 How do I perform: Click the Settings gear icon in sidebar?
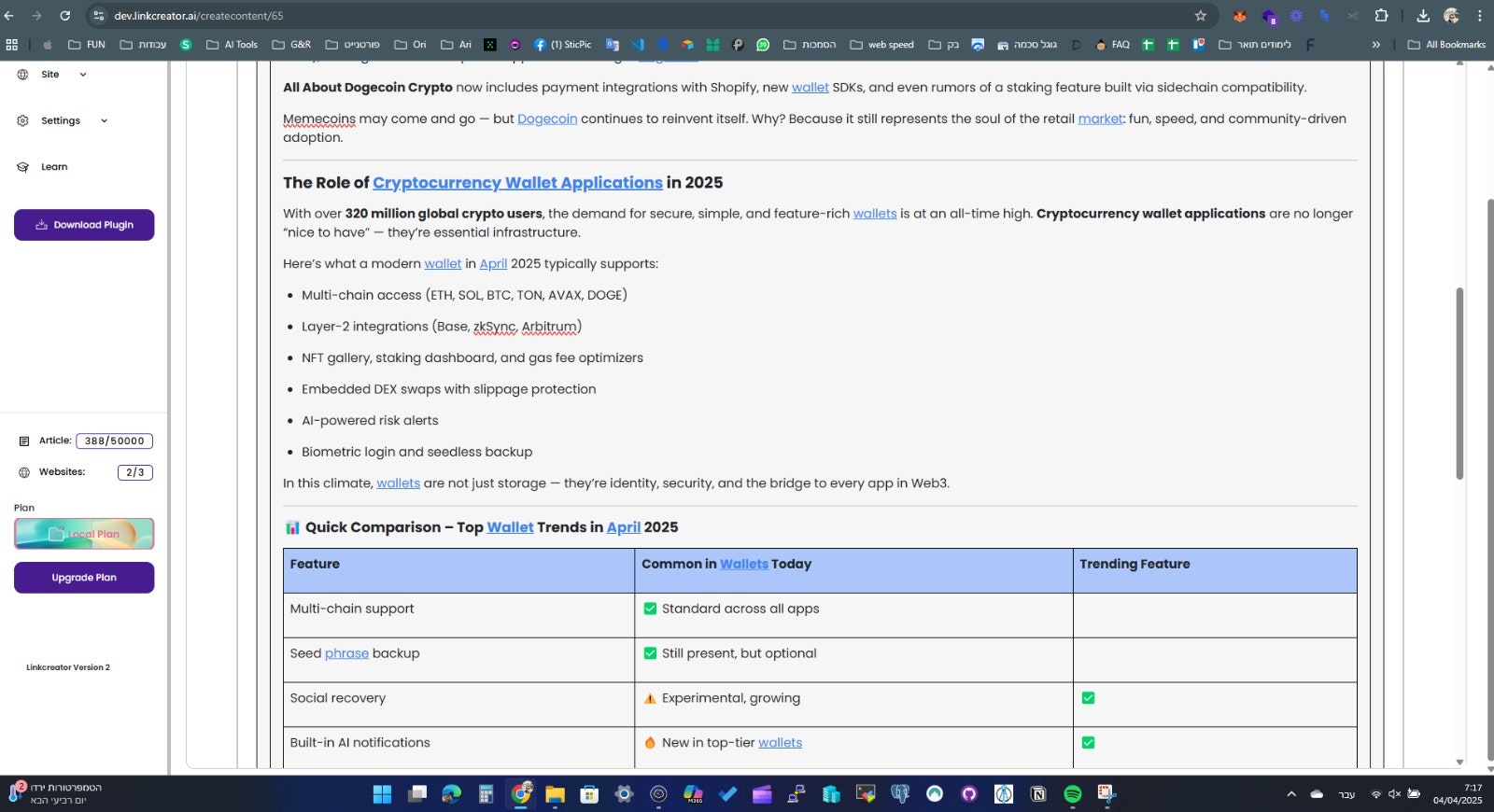pyautogui.click(x=22, y=120)
